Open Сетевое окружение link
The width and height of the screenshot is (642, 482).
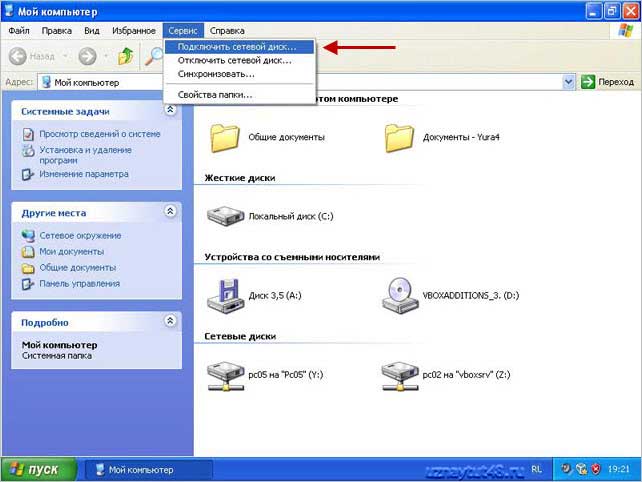[80, 236]
